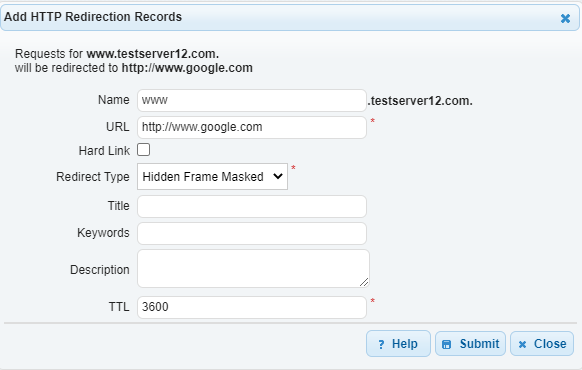This screenshot has width=582, height=370.
Task: Click the Hard Link label text
Action: click(x=104, y=151)
